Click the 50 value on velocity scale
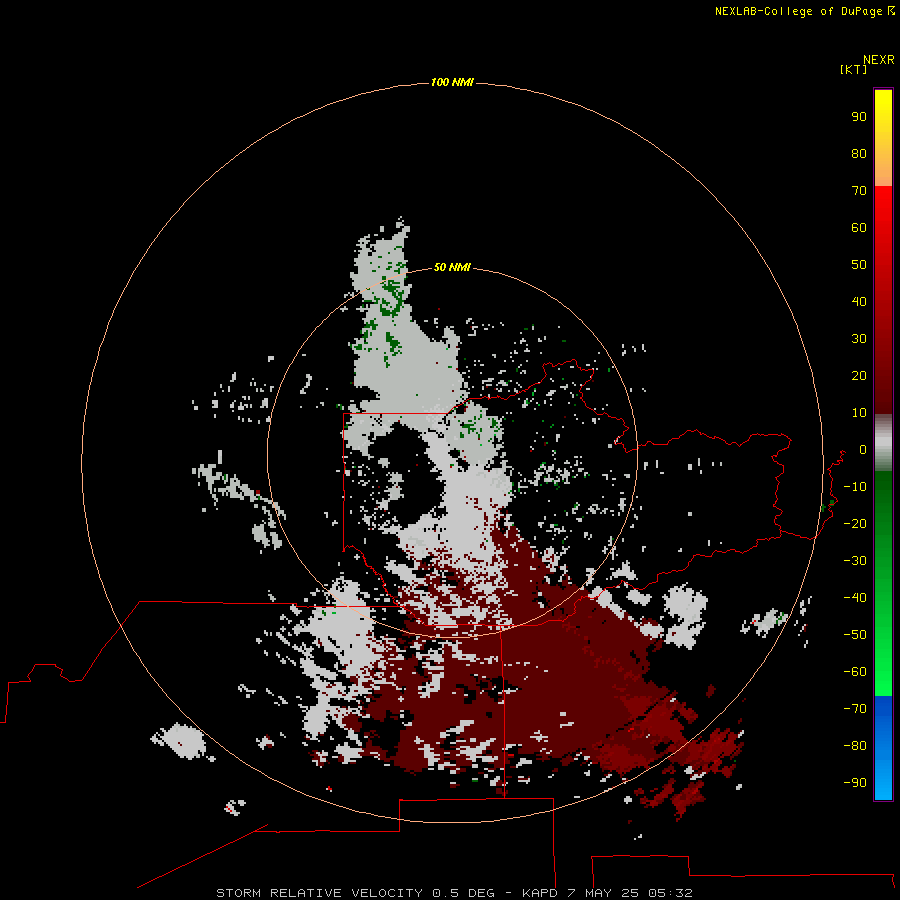Screen dimensions: 900x900 coord(859,265)
